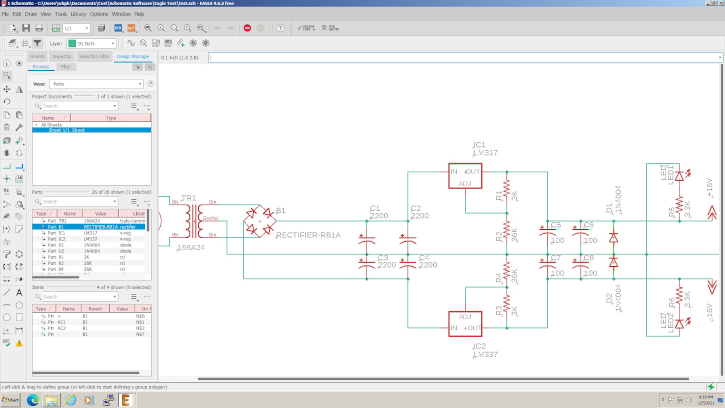Select the Circle tool
725x408 pixels.
click(x=6, y=317)
